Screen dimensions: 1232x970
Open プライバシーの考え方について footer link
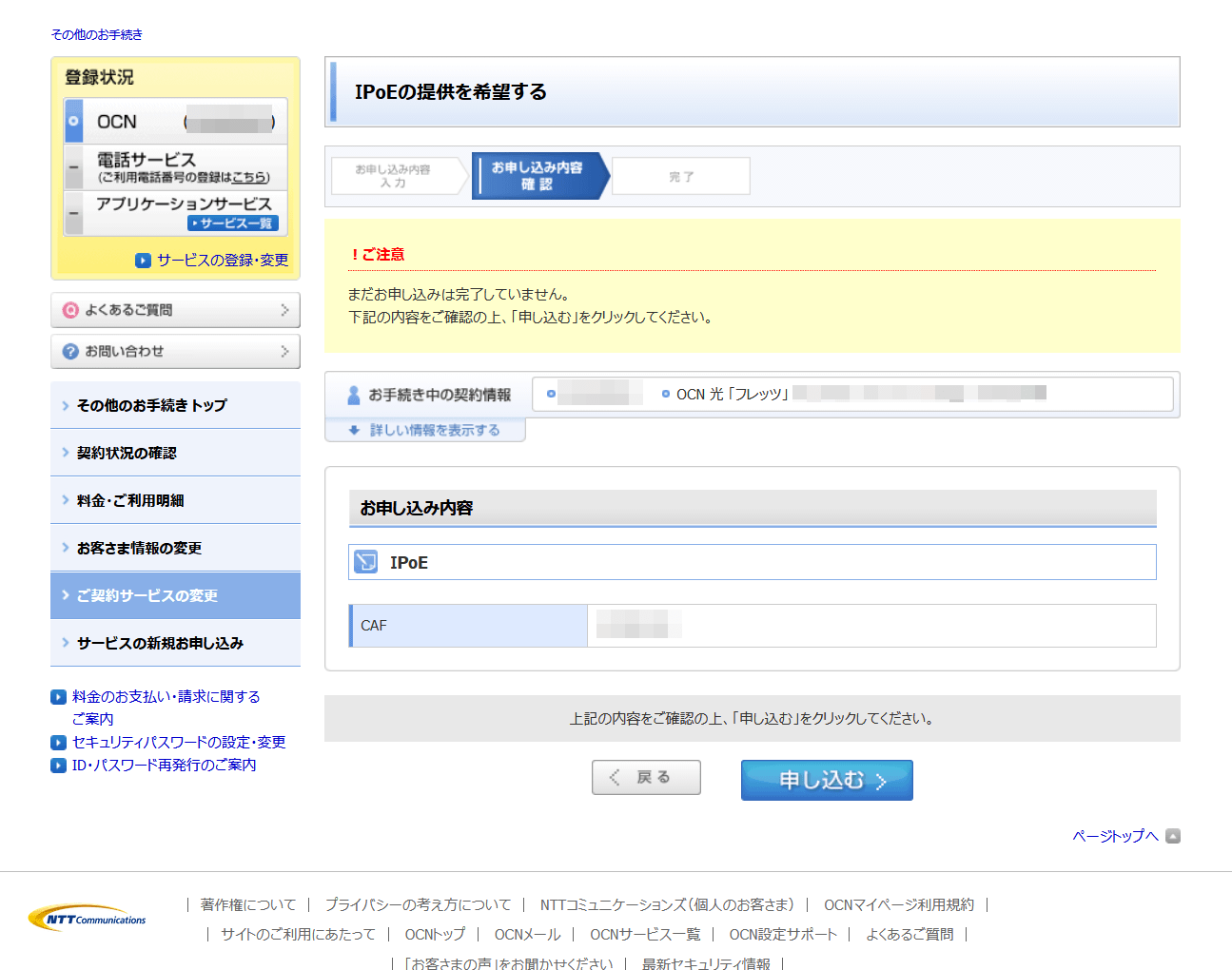click(x=418, y=904)
